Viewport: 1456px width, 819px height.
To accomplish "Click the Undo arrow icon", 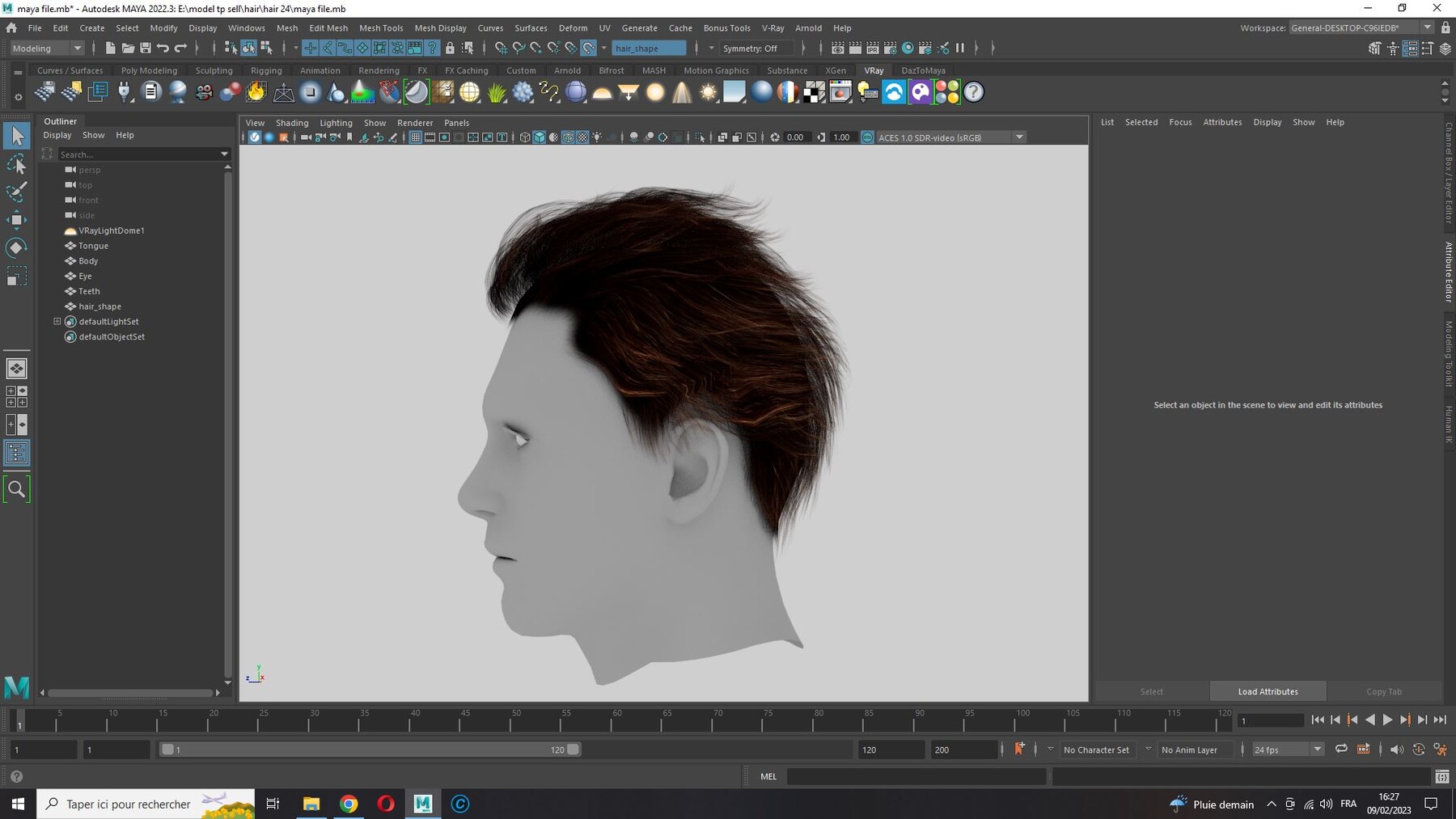I will pyautogui.click(x=163, y=49).
